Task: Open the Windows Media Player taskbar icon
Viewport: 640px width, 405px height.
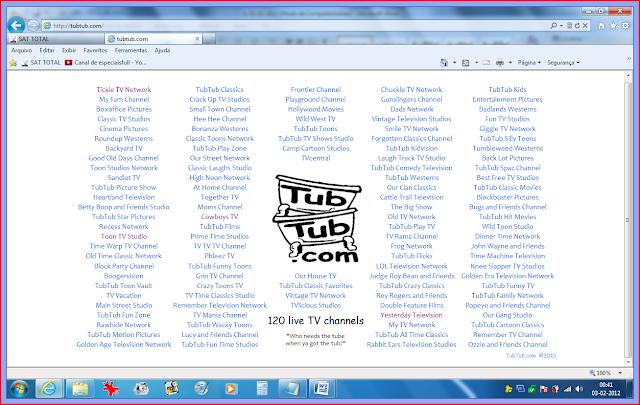Action: (x=231, y=389)
